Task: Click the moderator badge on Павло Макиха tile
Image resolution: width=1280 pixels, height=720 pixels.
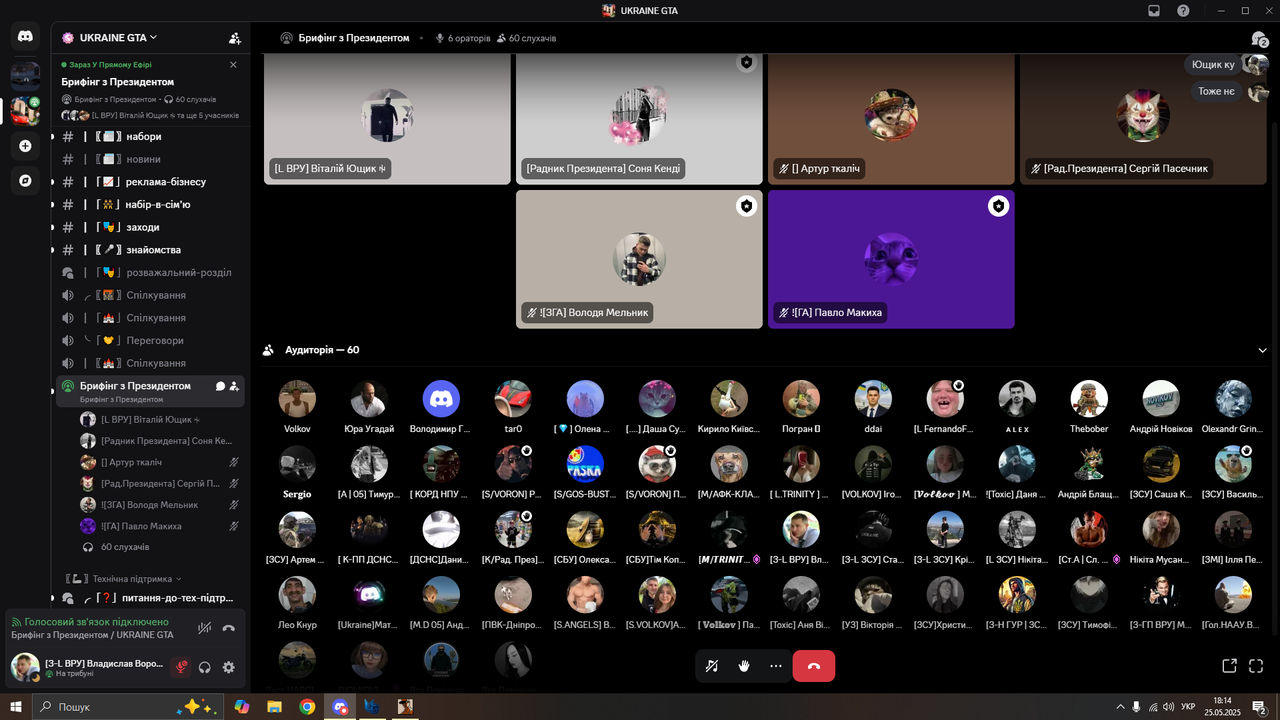Action: tap(998, 206)
